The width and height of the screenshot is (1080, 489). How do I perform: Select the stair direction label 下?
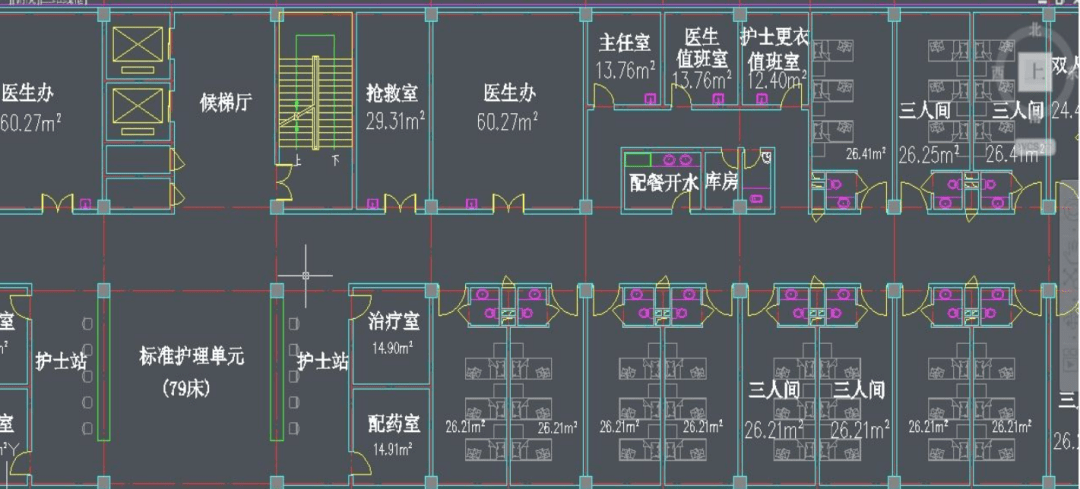335,160
